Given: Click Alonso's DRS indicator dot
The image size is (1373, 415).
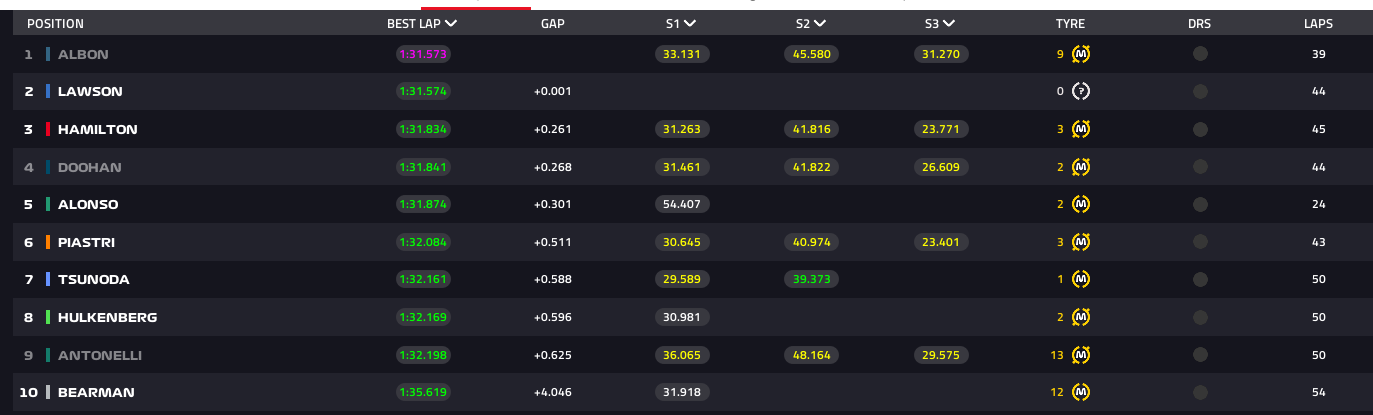Looking at the screenshot, I should click(x=1200, y=204).
